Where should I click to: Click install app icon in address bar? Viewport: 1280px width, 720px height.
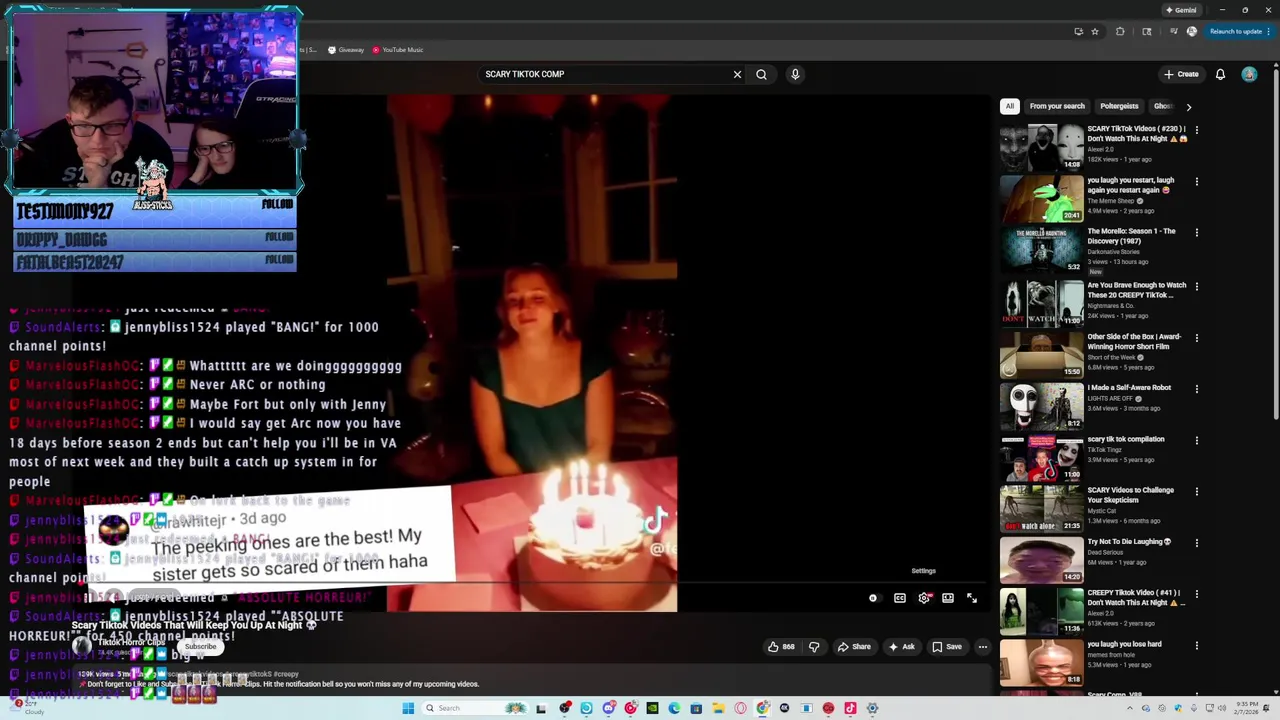pyautogui.click(x=1079, y=31)
